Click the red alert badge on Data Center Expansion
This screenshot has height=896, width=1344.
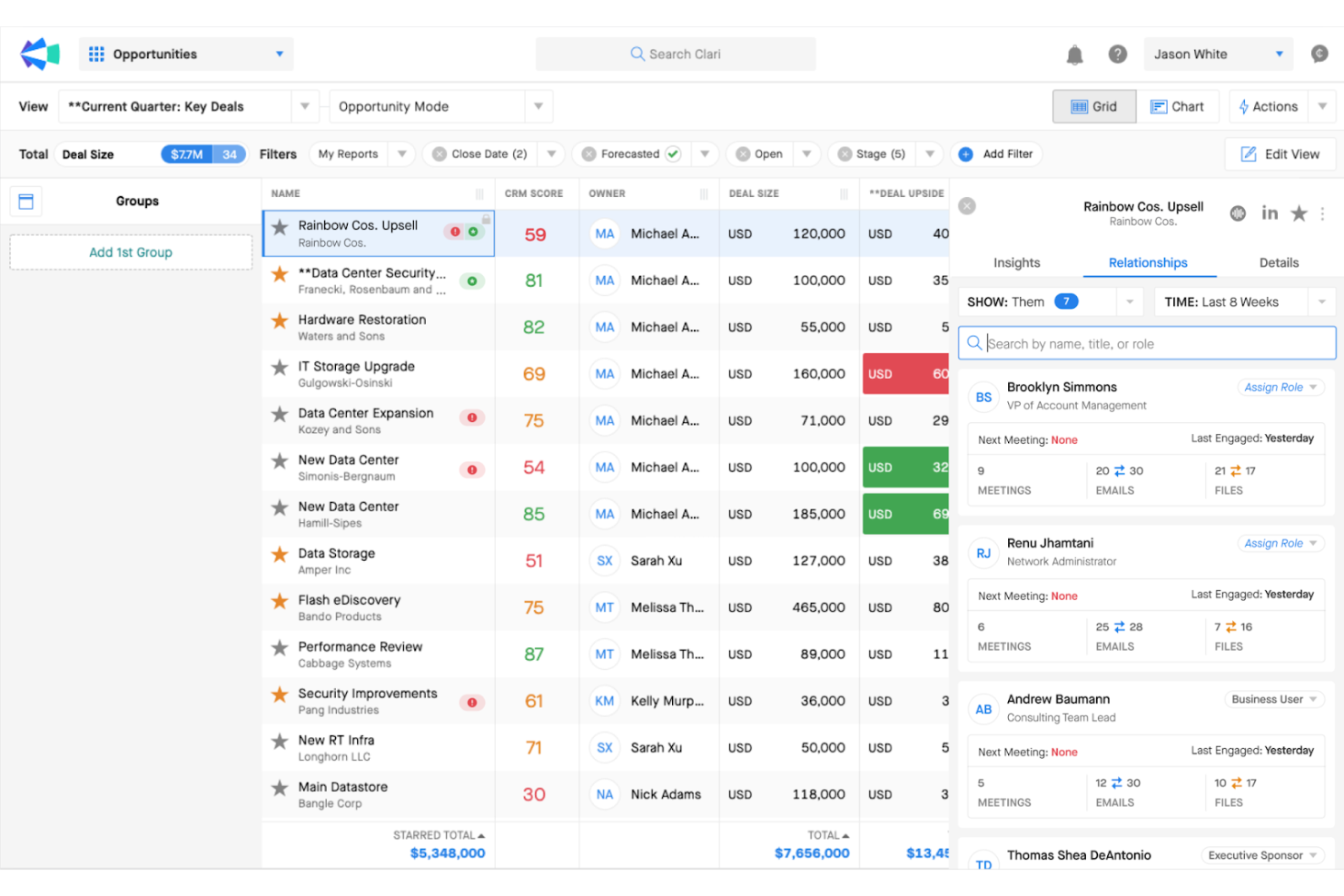pyautogui.click(x=472, y=418)
